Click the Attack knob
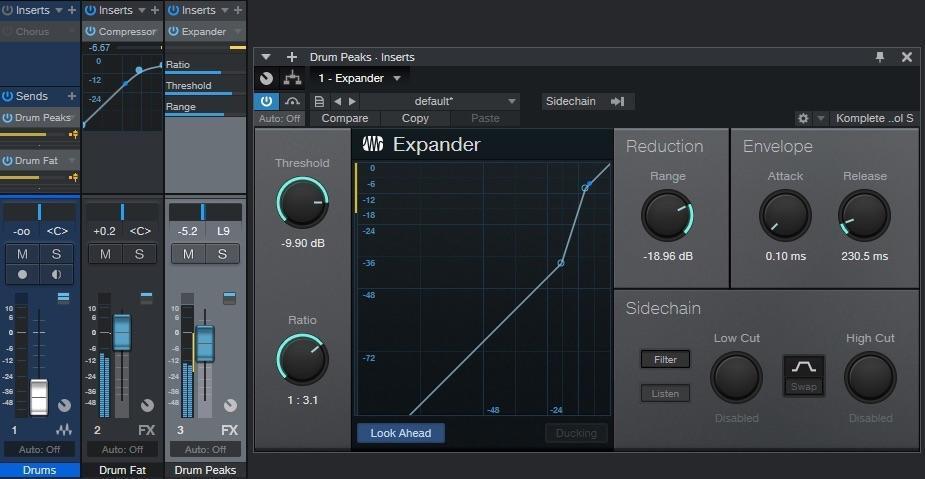 [785, 215]
